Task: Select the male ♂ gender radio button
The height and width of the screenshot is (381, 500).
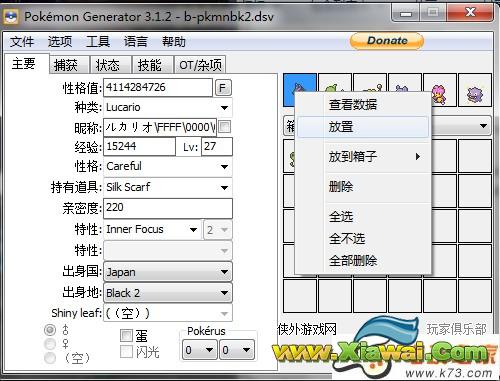Action: (50, 330)
